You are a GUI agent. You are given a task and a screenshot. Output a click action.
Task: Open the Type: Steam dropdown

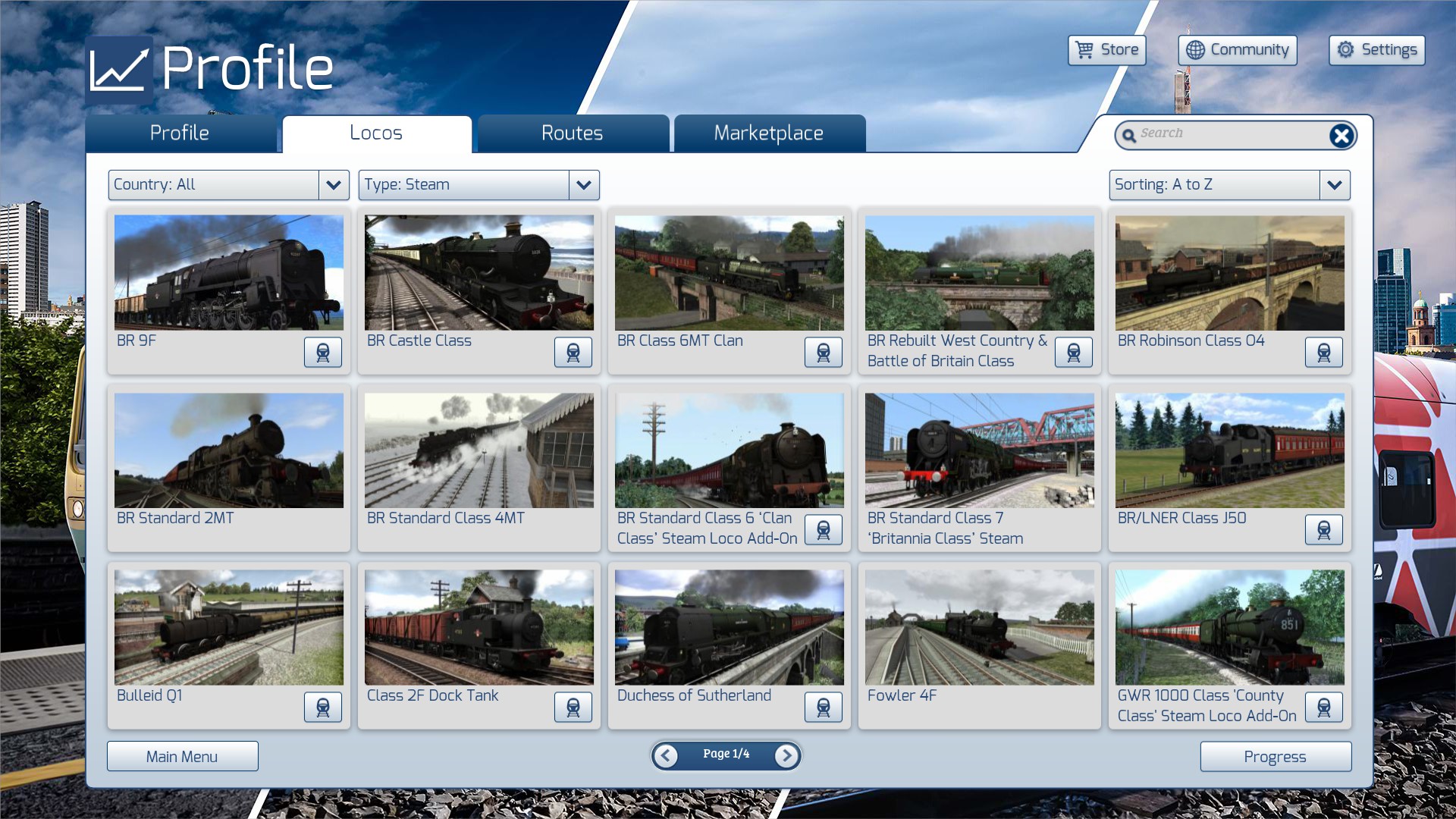pyautogui.click(x=583, y=185)
